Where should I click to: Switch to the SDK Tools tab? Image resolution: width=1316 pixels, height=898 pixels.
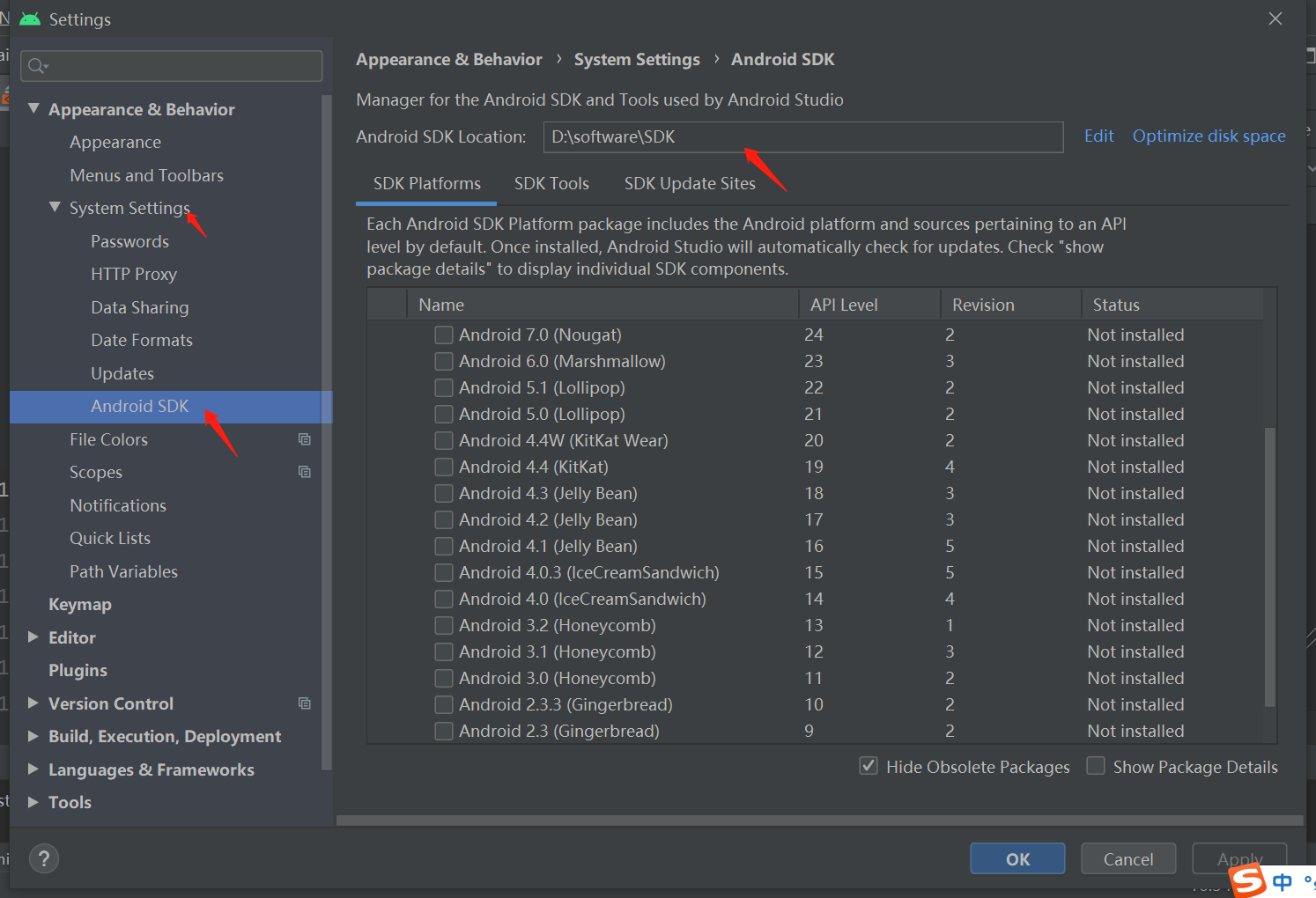(551, 183)
